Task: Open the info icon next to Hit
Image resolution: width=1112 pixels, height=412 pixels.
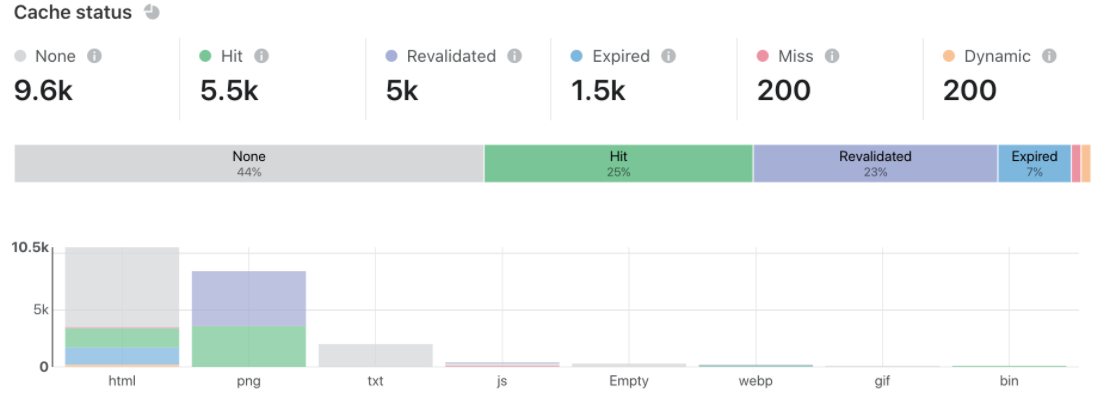Action: (261, 56)
